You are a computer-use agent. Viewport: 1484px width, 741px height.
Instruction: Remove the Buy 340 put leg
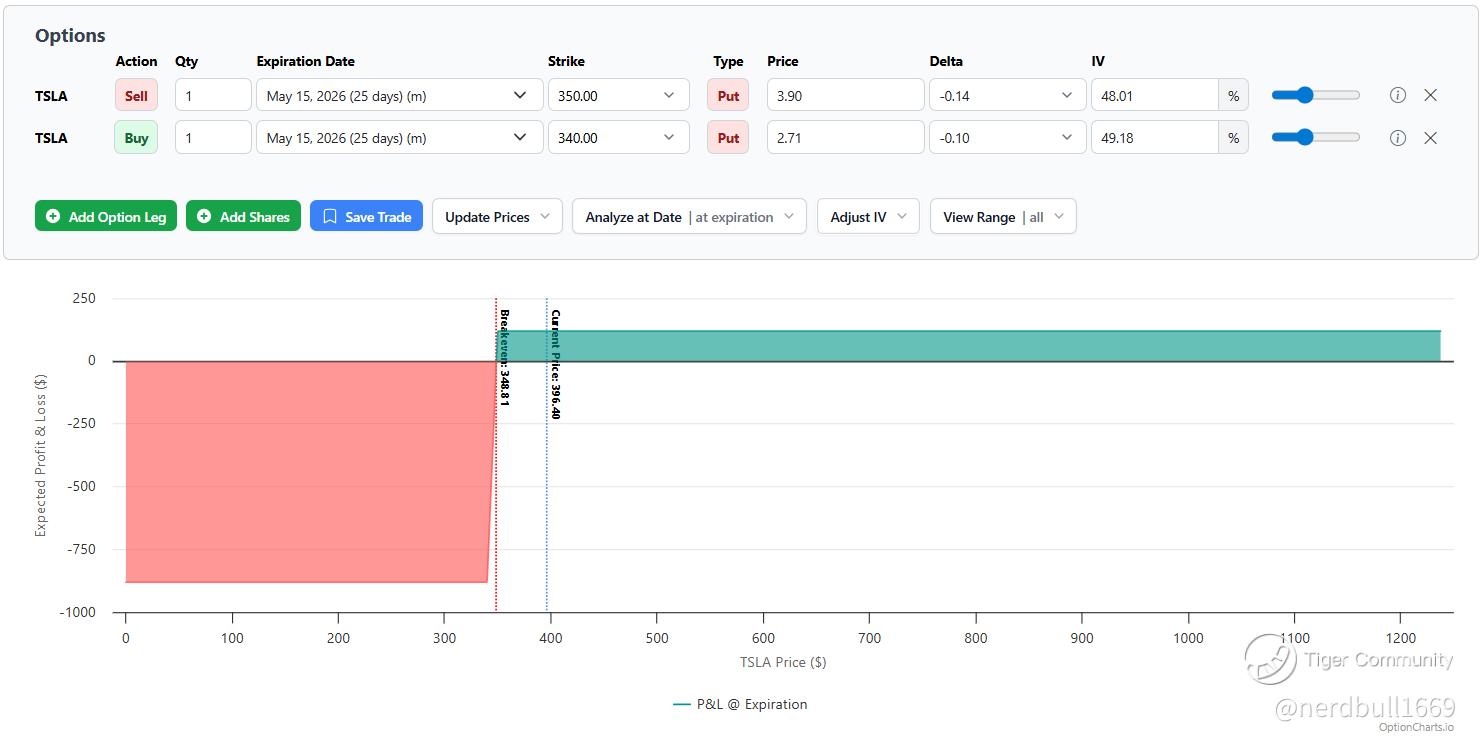1430,138
